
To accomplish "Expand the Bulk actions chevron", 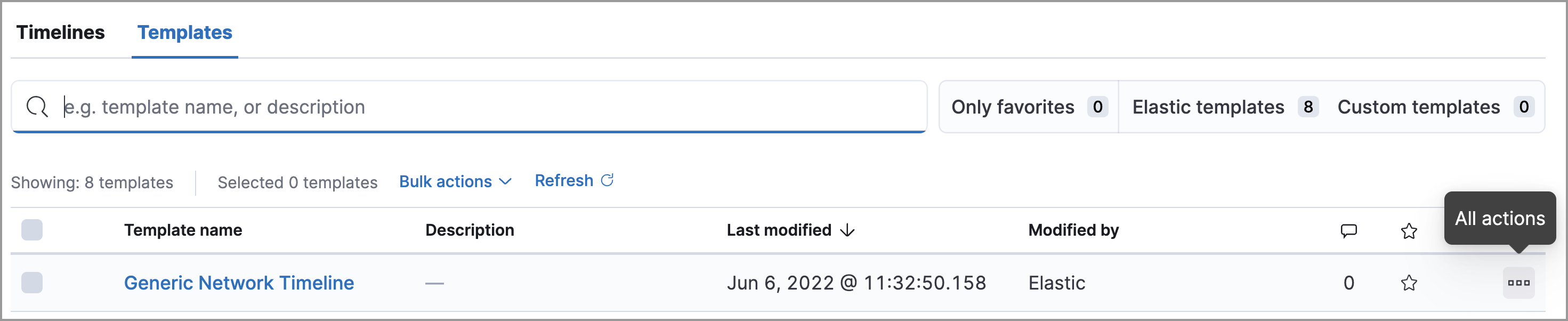I will 505,181.
